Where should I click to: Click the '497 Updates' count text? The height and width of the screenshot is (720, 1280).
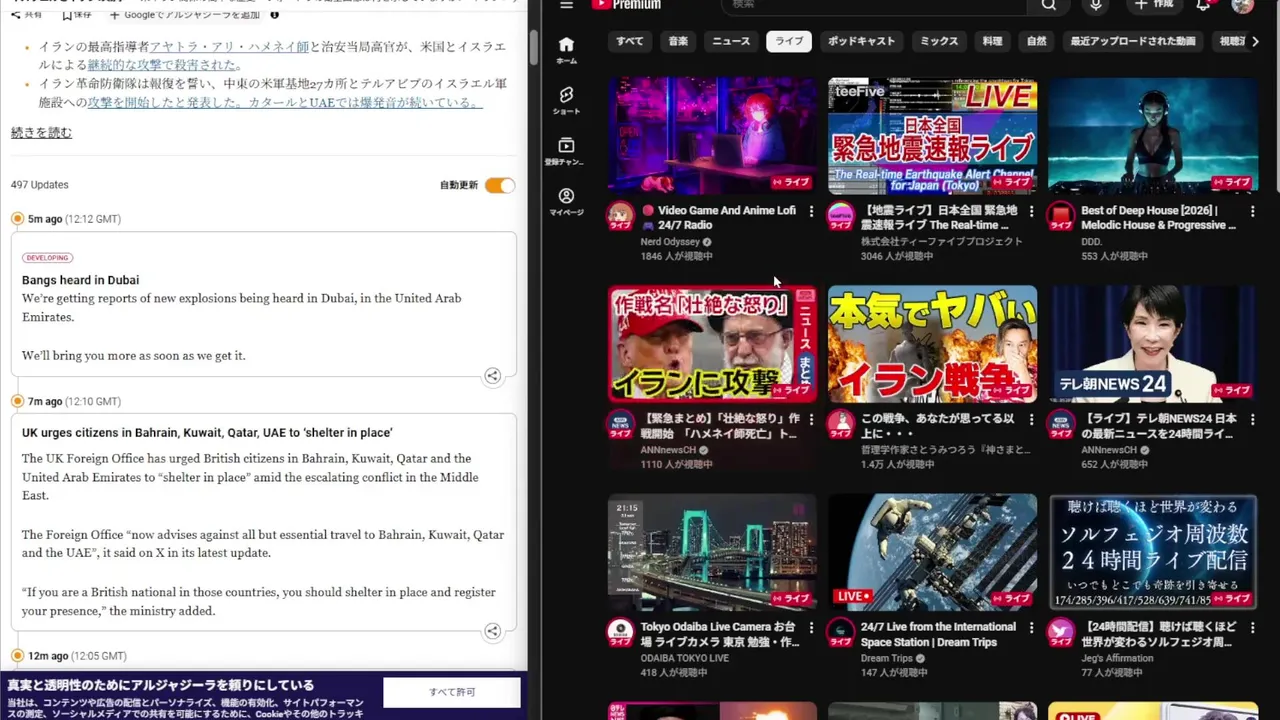(x=40, y=185)
